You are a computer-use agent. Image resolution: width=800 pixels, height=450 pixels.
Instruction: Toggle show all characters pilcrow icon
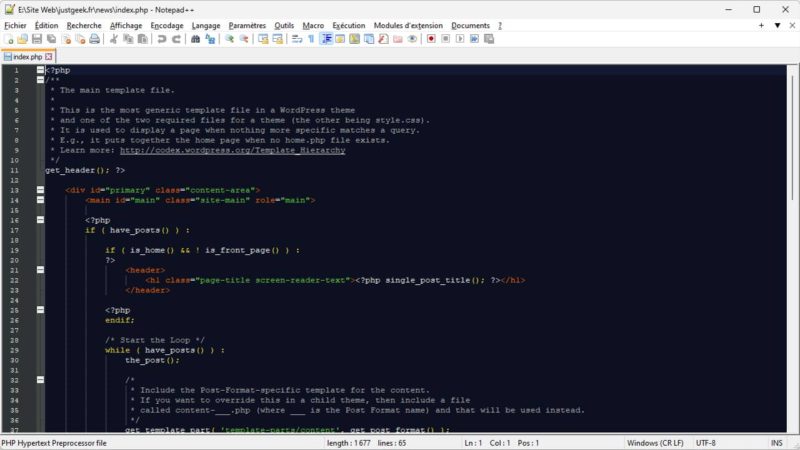pos(311,39)
